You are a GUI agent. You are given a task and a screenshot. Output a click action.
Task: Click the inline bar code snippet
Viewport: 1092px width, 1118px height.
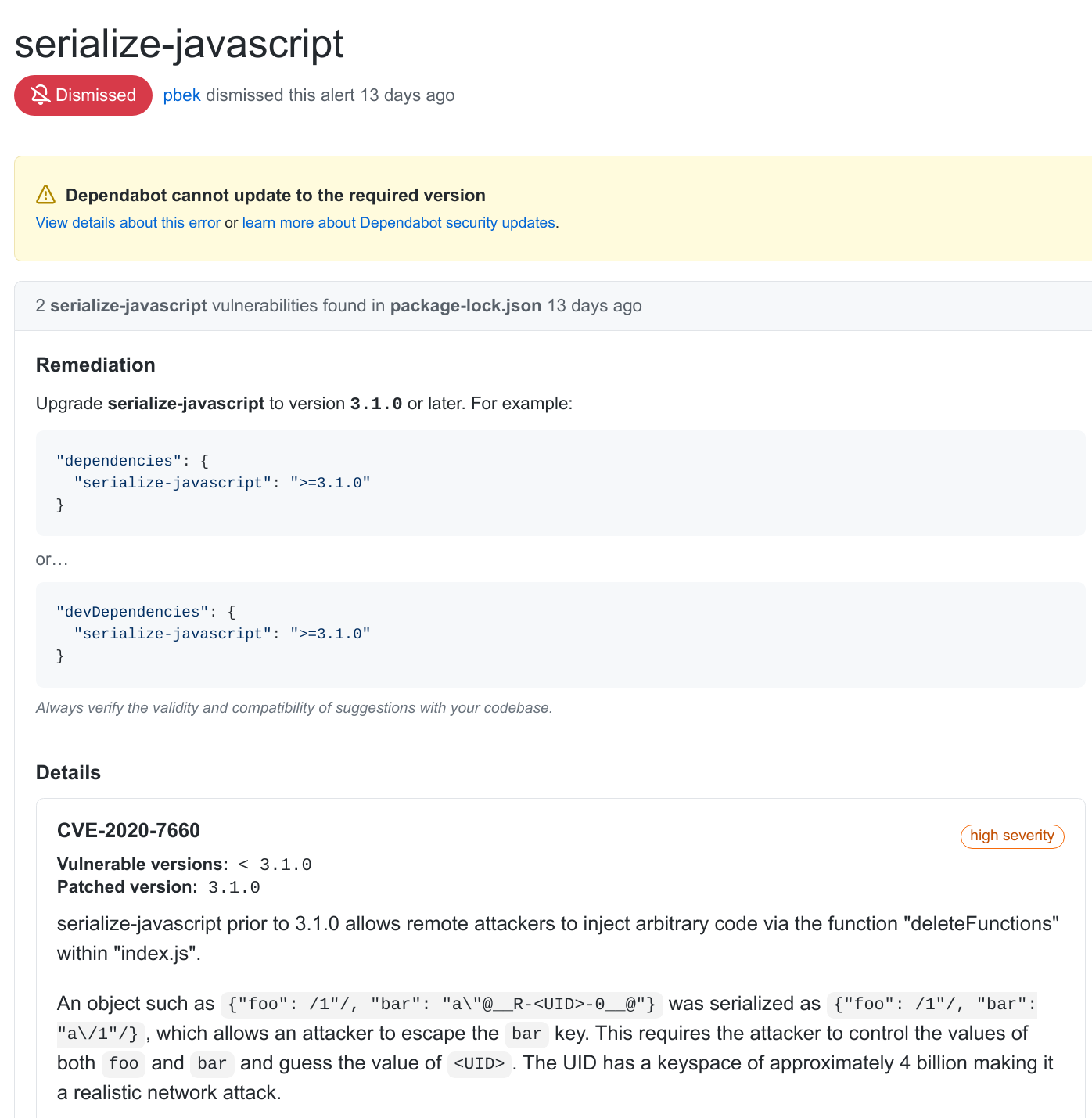click(526, 1034)
